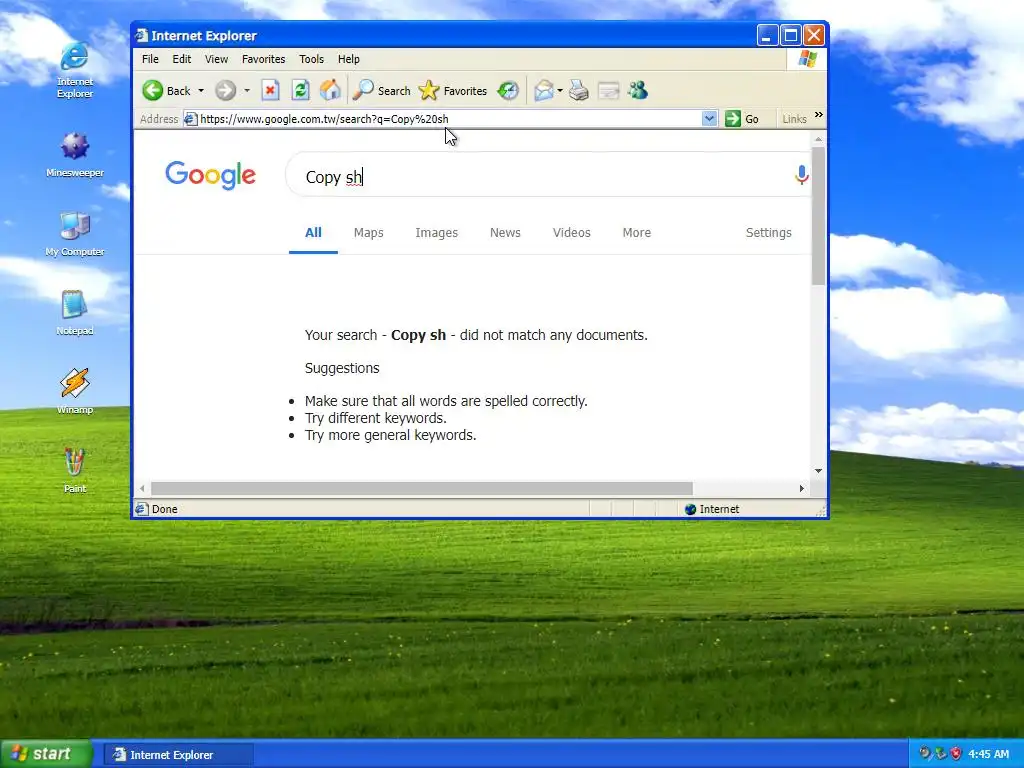The width and height of the screenshot is (1024, 768).
Task: Select My Computer desktop icon
Action: [74, 234]
